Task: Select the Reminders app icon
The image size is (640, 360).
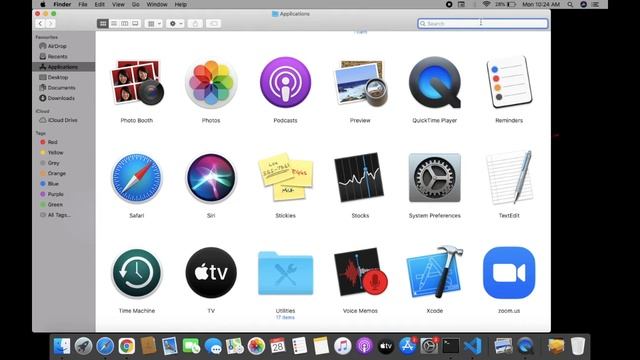Action: coord(509,82)
